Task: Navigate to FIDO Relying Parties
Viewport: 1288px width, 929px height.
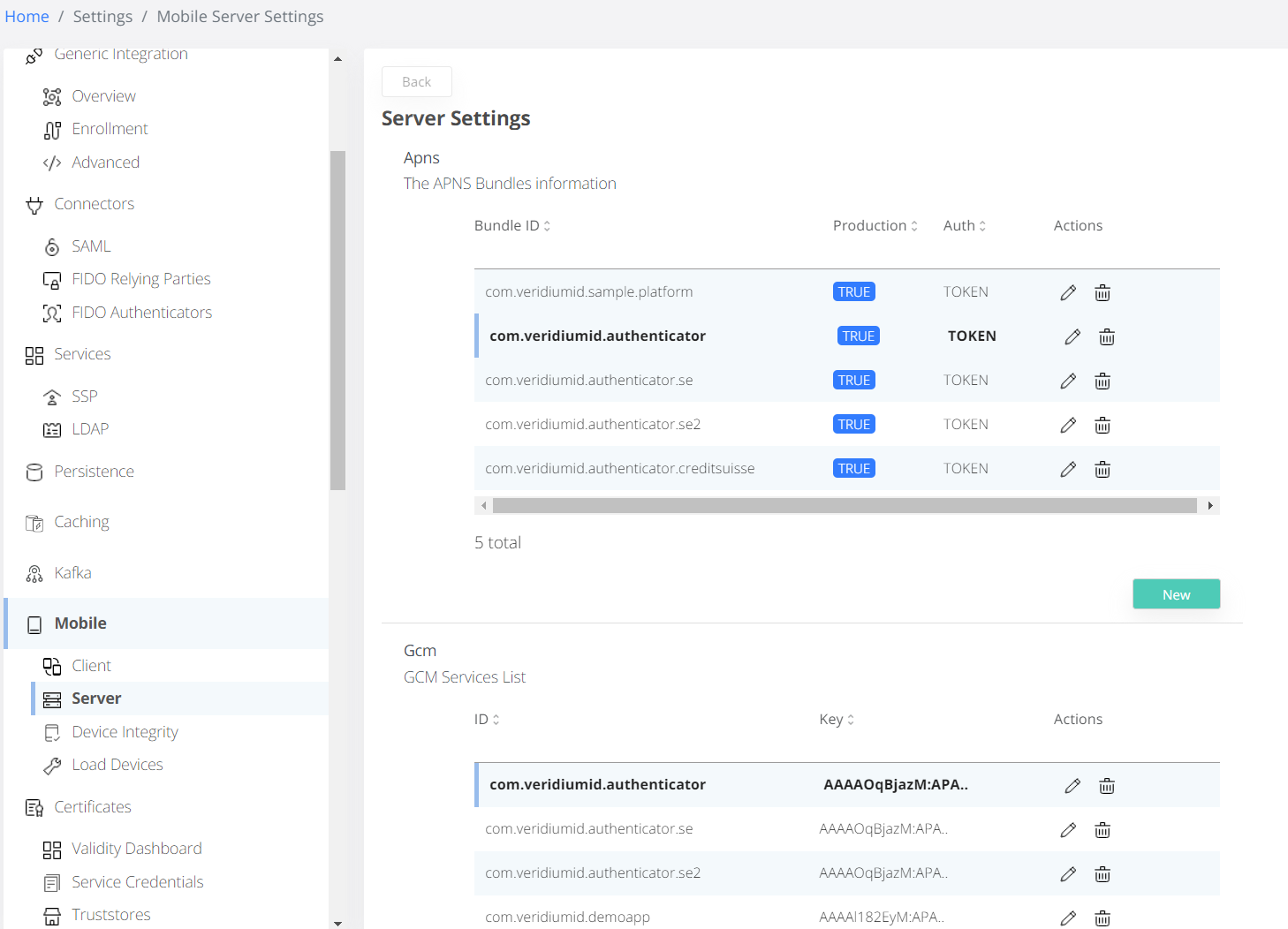Action: pos(140,279)
